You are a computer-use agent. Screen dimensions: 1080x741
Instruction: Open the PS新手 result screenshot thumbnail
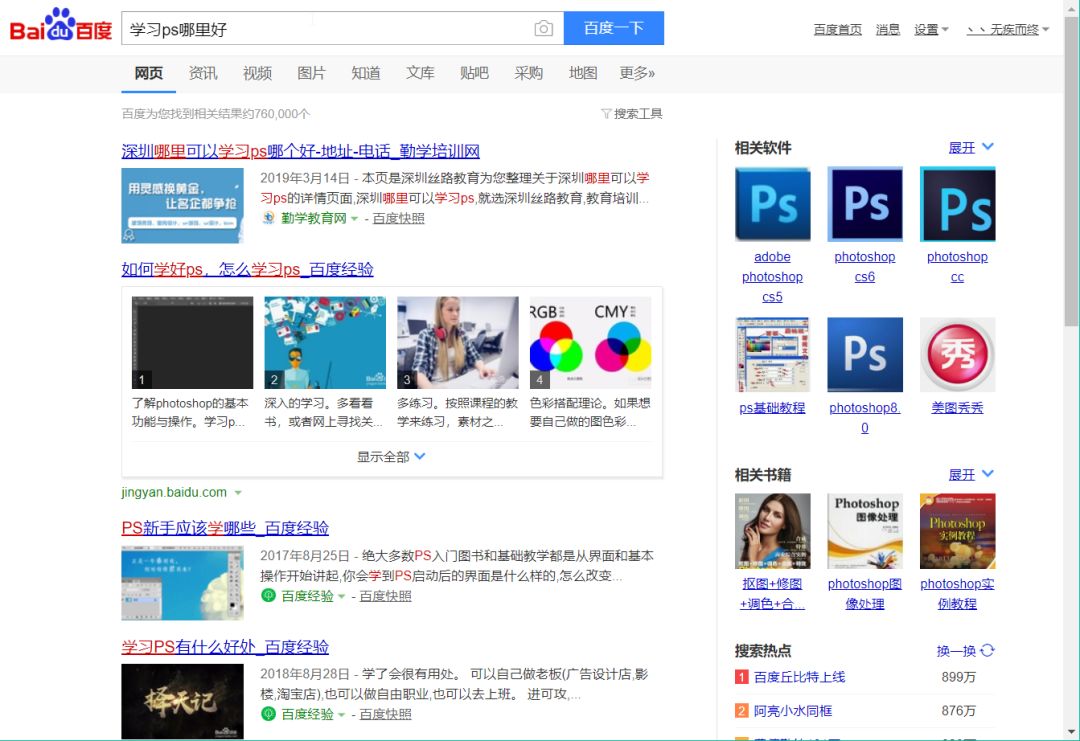pyautogui.click(x=183, y=583)
